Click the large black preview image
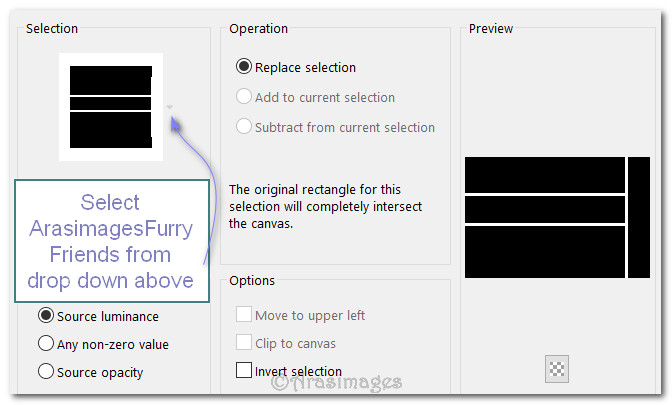 pos(545,217)
